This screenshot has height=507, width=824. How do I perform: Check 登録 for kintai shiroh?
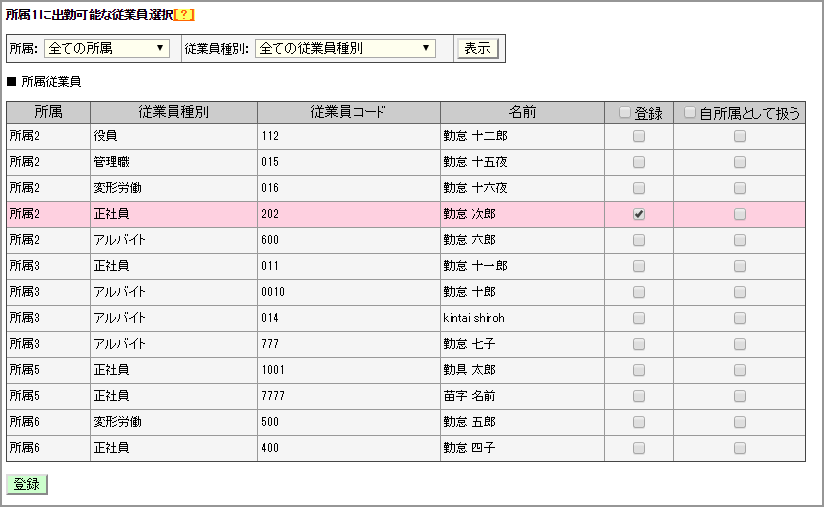639,318
